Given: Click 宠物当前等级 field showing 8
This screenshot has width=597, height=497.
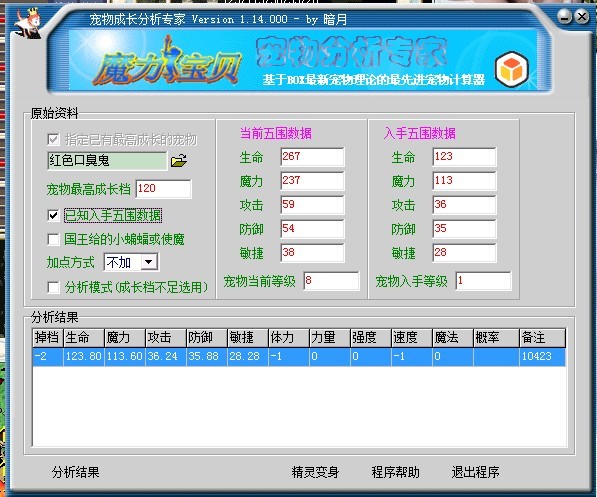Looking at the screenshot, I should (x=331, y=281).
